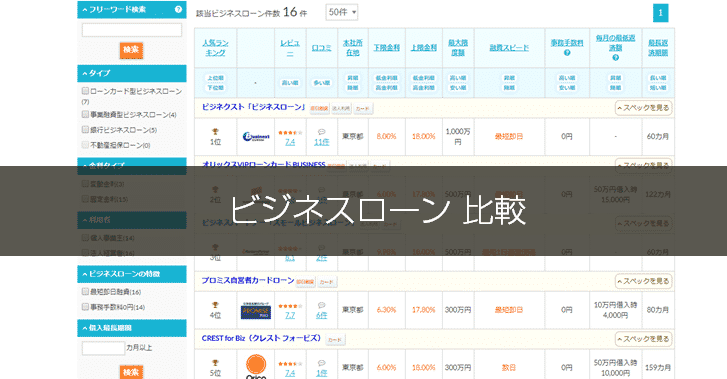Viewport: 727px width, 379px height.
Task: Sort by 最大限度額 column header
Action: click(458, 48)
